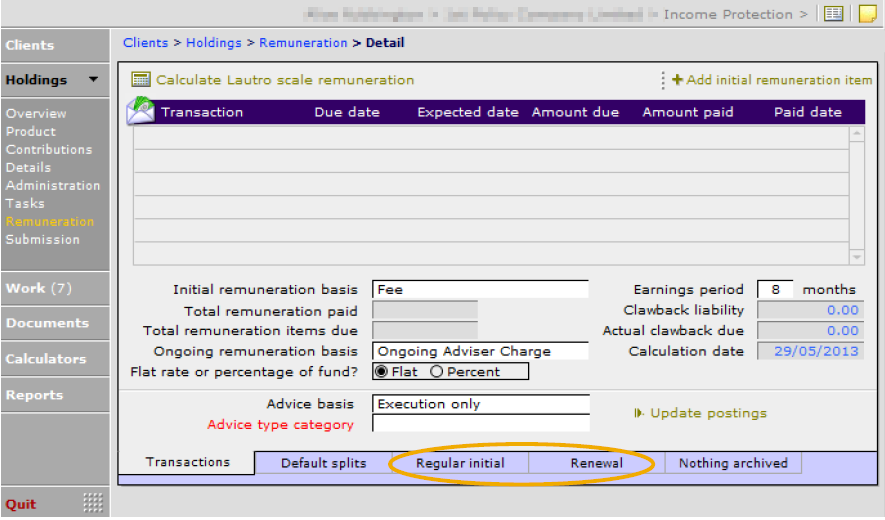This screenshot has width=885, height=520.
Task: Go to Overview in Holdings submenu
Action: 36,113
